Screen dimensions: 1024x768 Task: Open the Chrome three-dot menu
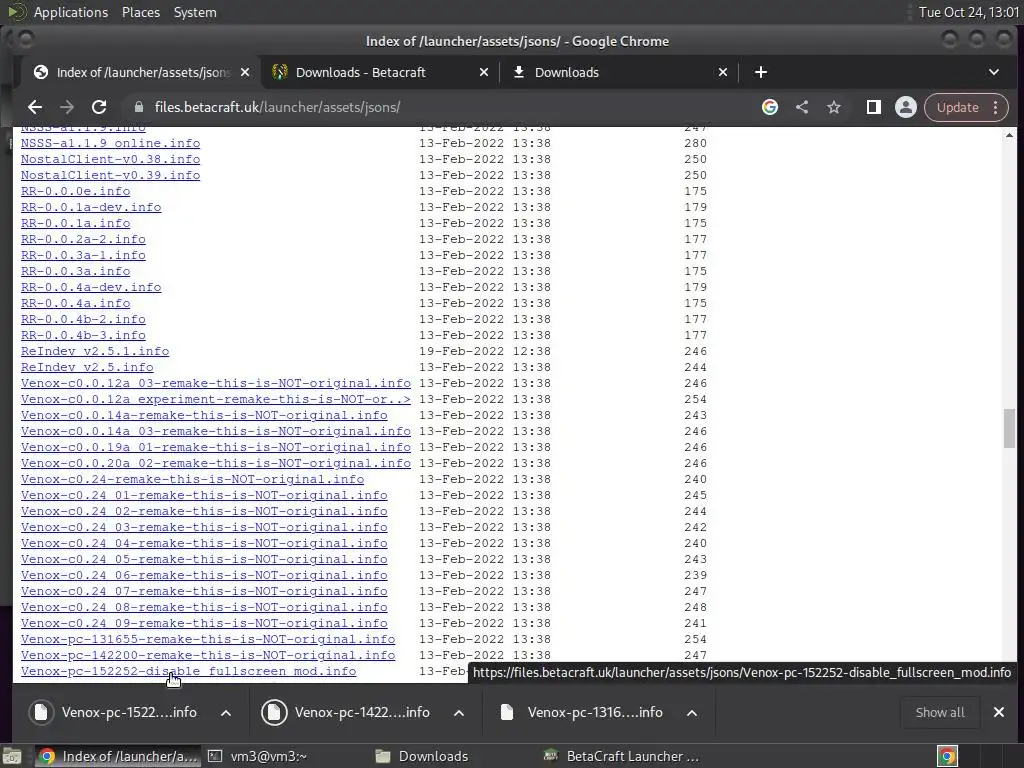(x=995, y=107)
